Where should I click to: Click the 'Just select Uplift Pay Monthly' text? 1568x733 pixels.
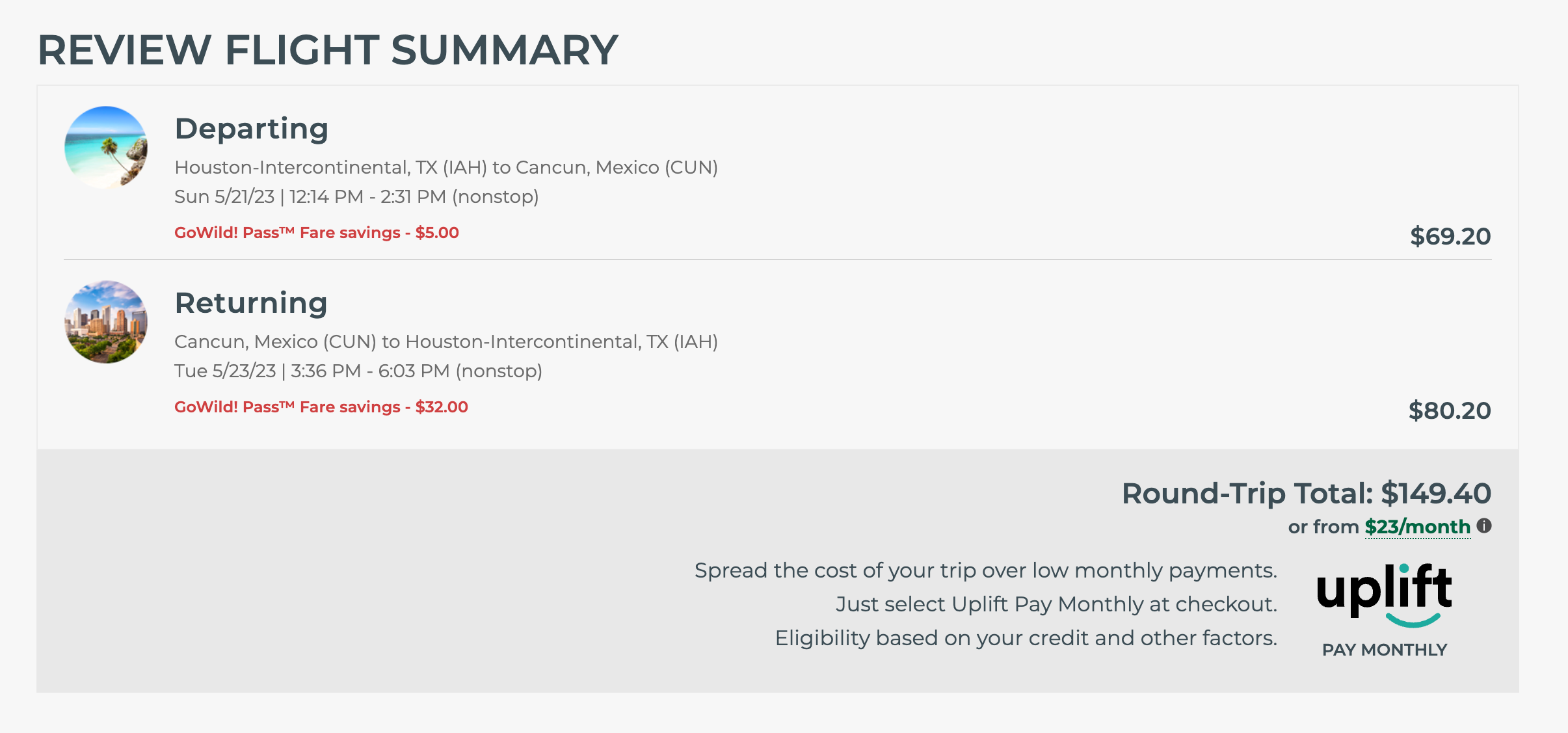click(x=1057, y=604)
